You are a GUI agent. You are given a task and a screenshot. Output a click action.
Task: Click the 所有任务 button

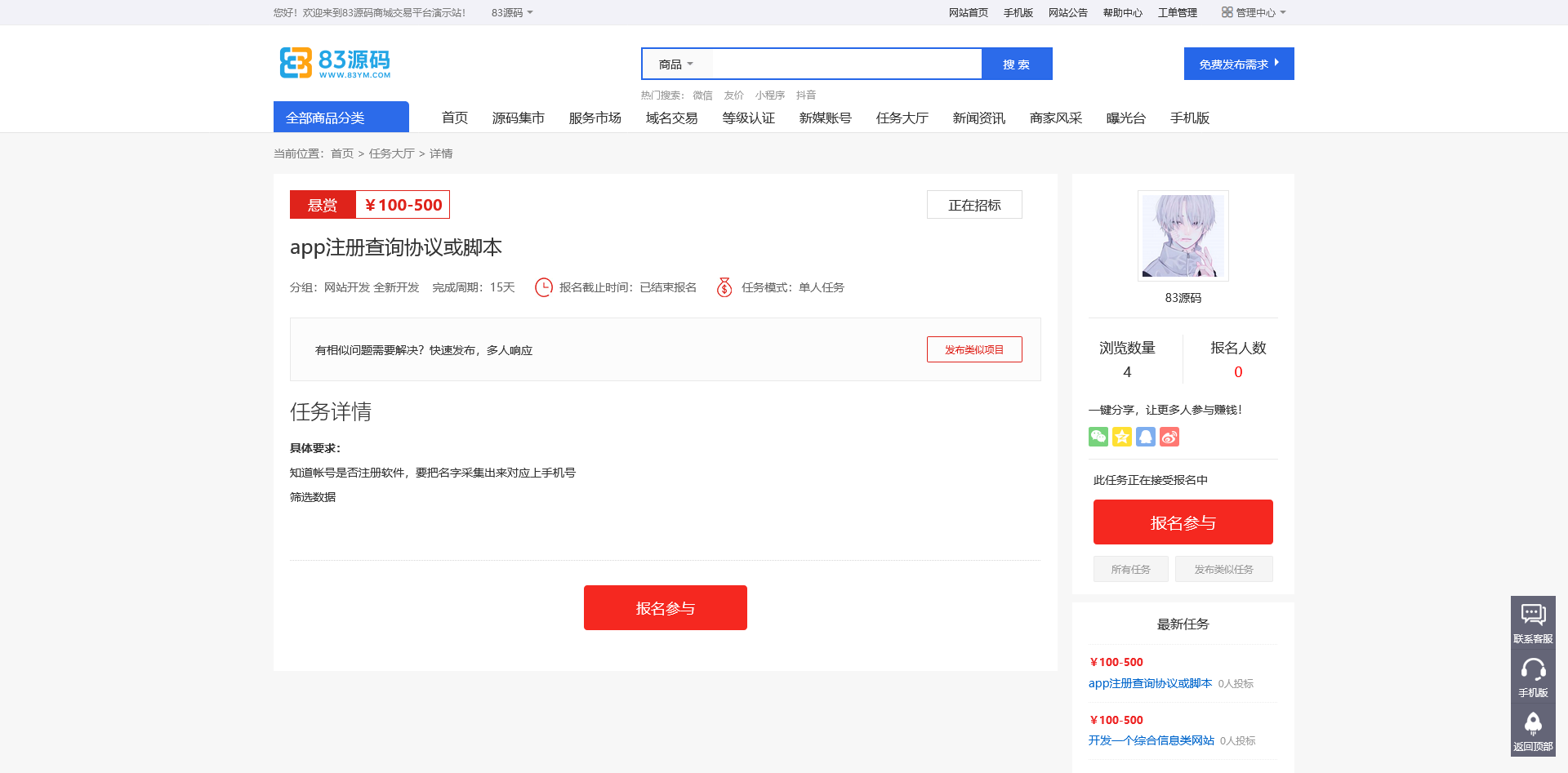[x=1131, y=569]
